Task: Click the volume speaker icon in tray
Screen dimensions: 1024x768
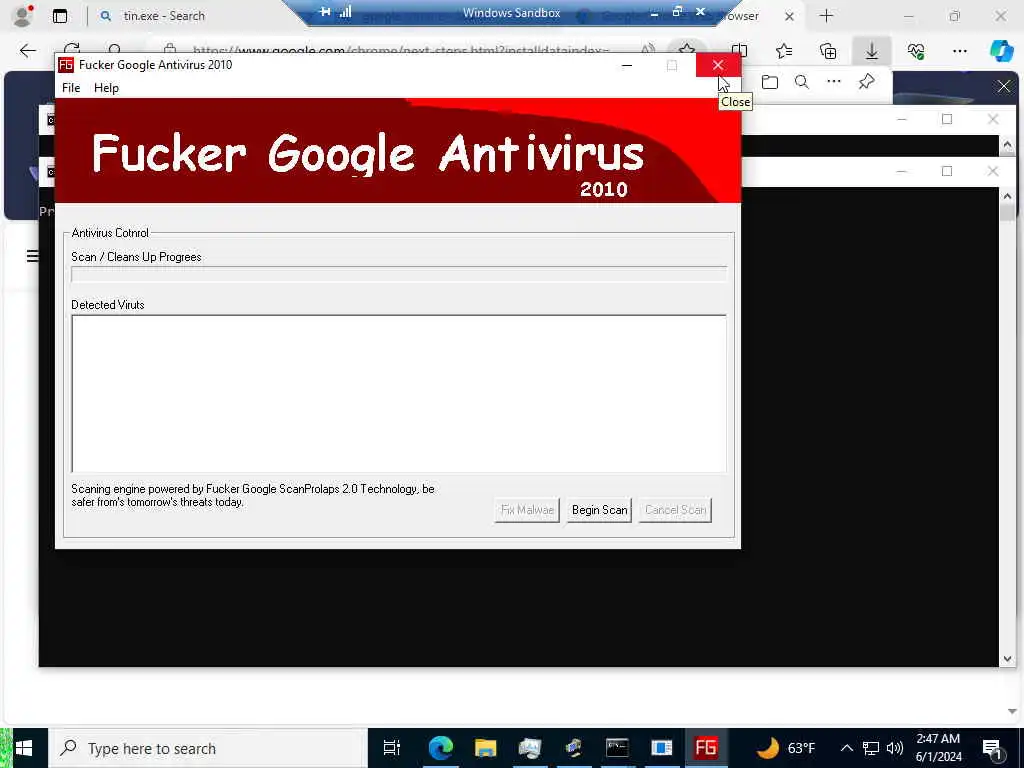Action: pyautogui.click(x=895, y=748)
